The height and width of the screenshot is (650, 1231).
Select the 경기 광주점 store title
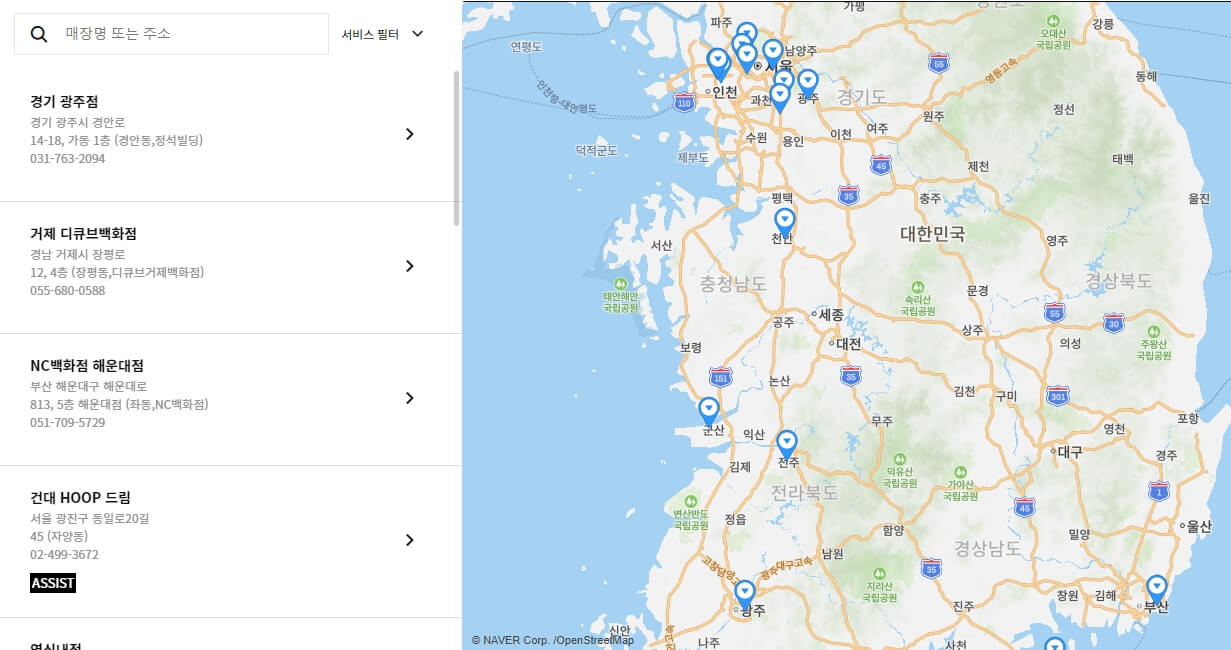64,102
